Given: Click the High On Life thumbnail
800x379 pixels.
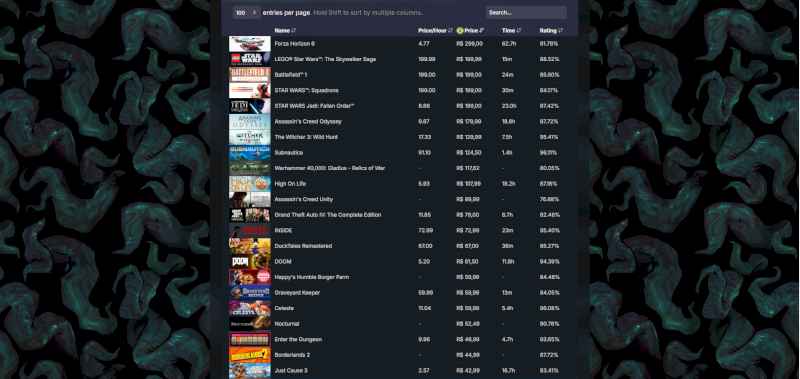Looking at the screenshot, I should click(249, 184).
